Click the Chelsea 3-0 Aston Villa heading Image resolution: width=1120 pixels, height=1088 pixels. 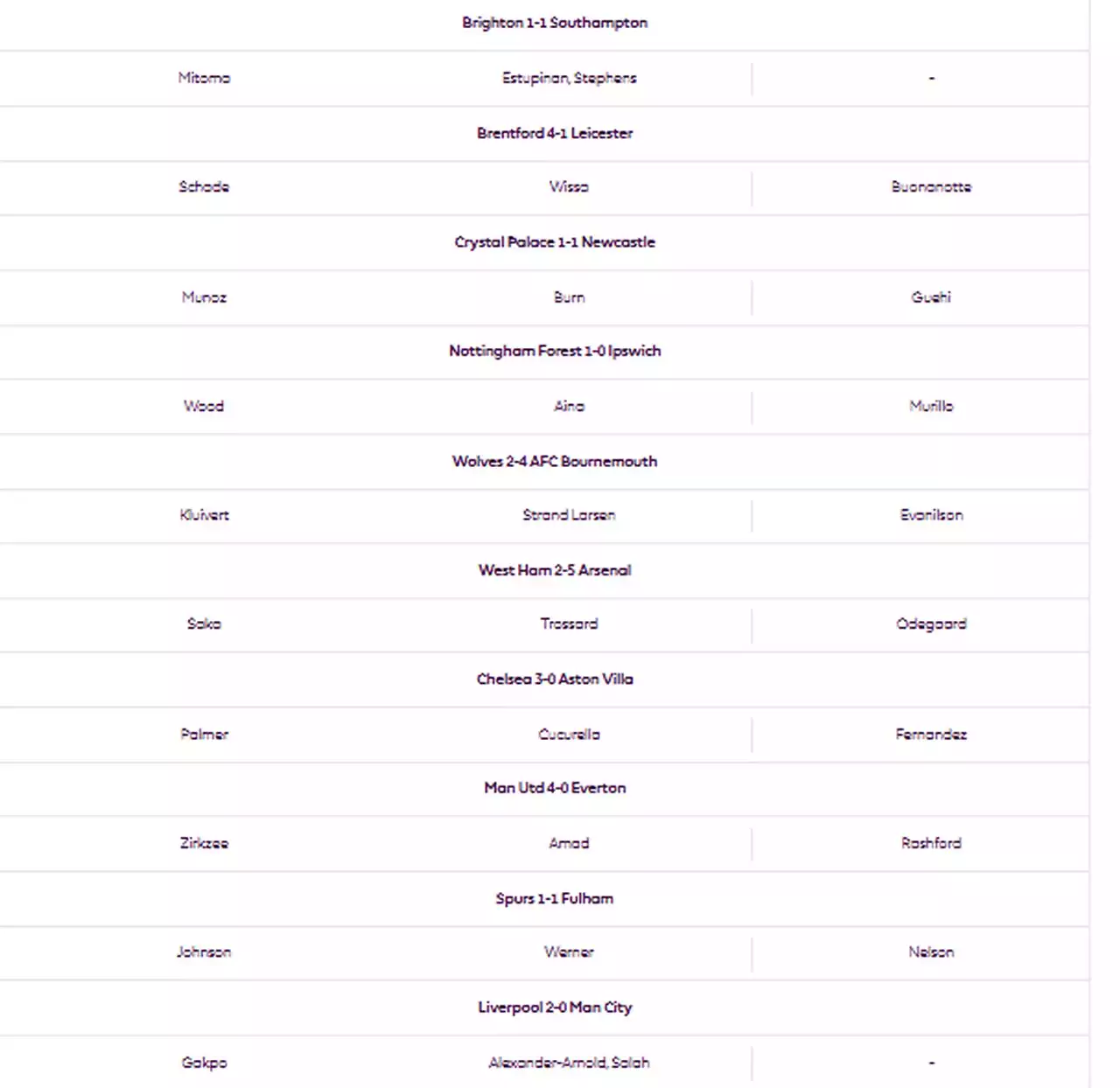point(555,679)
